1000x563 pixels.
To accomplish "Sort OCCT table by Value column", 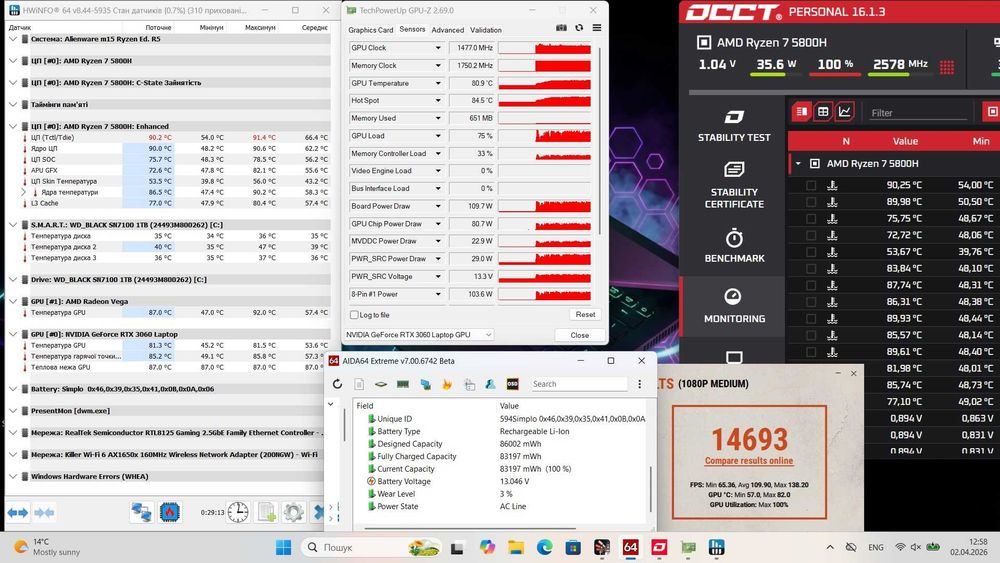I will tap(905, 141).
